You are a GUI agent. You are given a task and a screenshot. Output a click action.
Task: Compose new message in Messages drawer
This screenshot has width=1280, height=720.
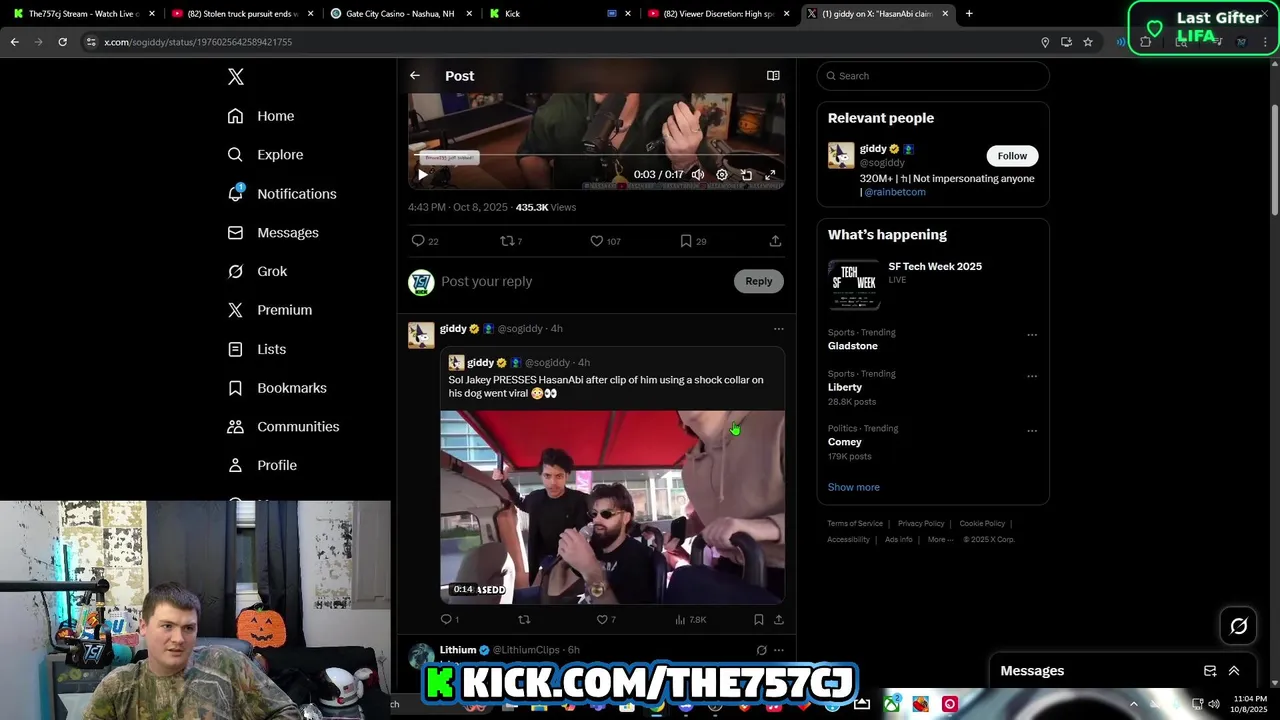1210,671
